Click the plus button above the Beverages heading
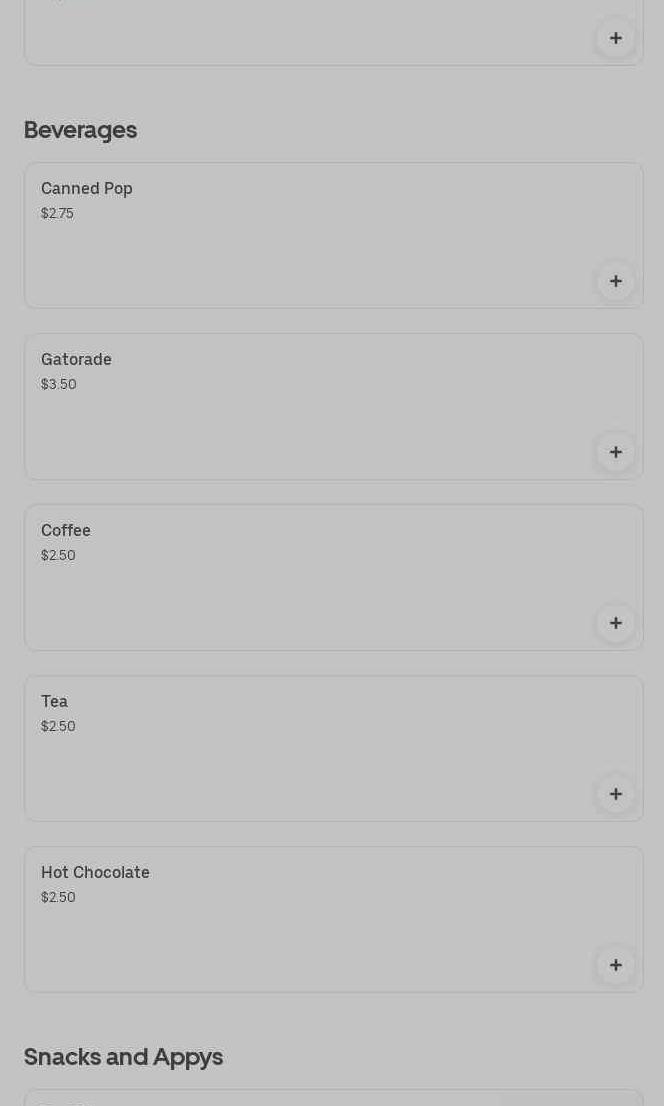This screenshot has height=1106, width=664. [x=616, y=38]
